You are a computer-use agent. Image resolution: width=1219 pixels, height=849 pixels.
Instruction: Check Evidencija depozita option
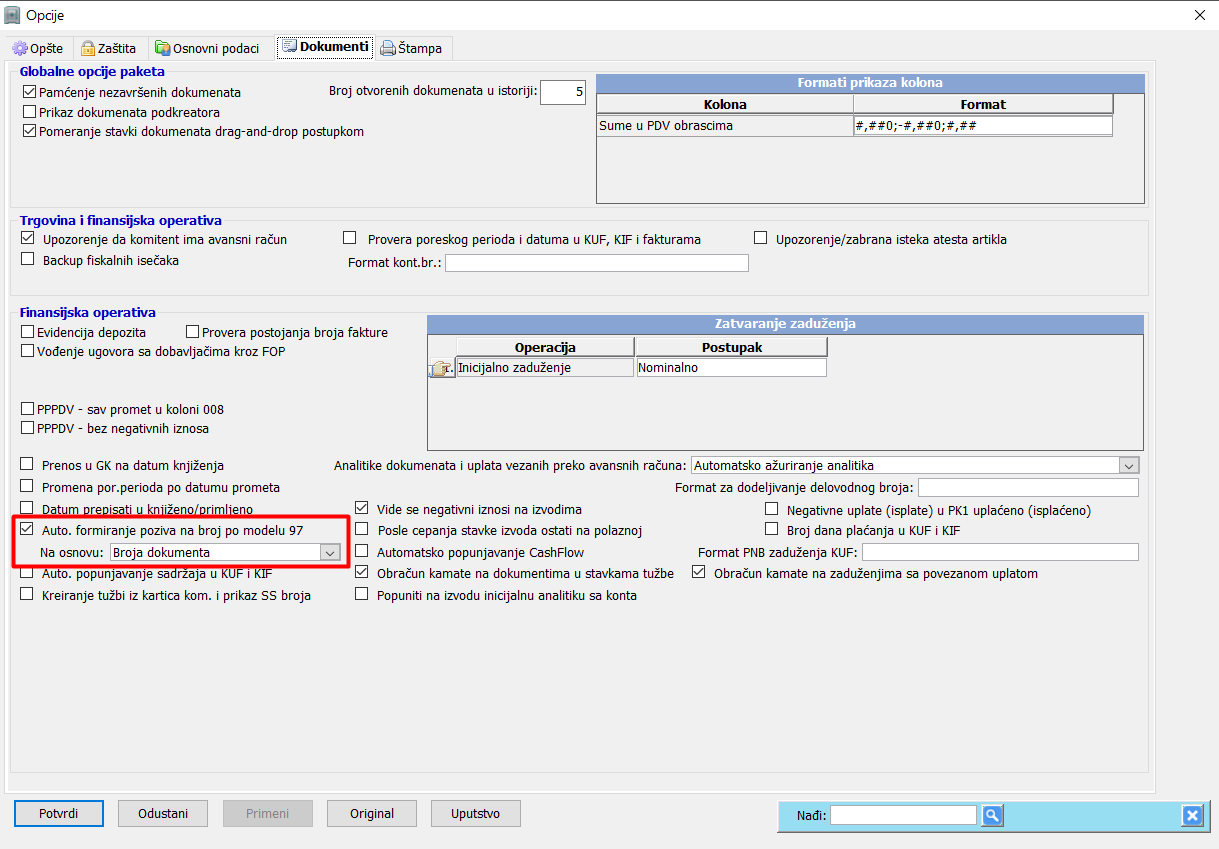(28, 332)
